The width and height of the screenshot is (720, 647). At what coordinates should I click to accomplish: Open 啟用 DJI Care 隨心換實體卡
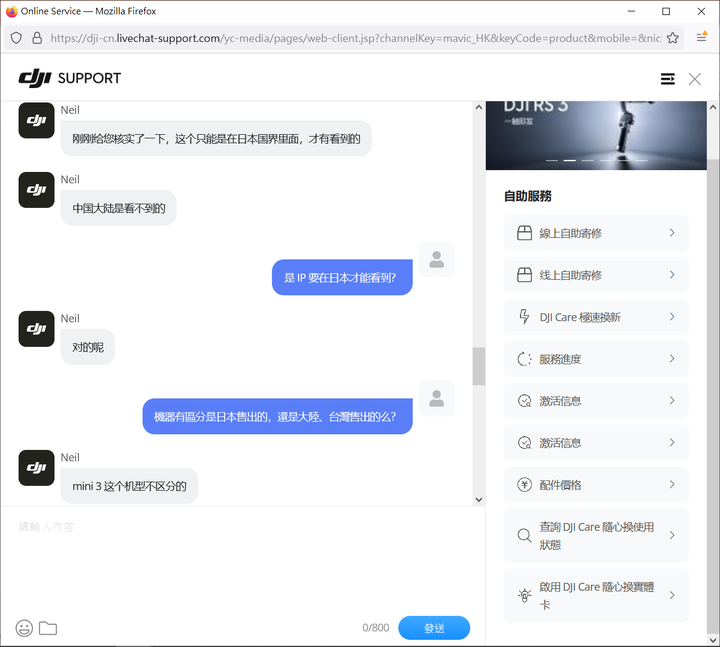(596, 595)
